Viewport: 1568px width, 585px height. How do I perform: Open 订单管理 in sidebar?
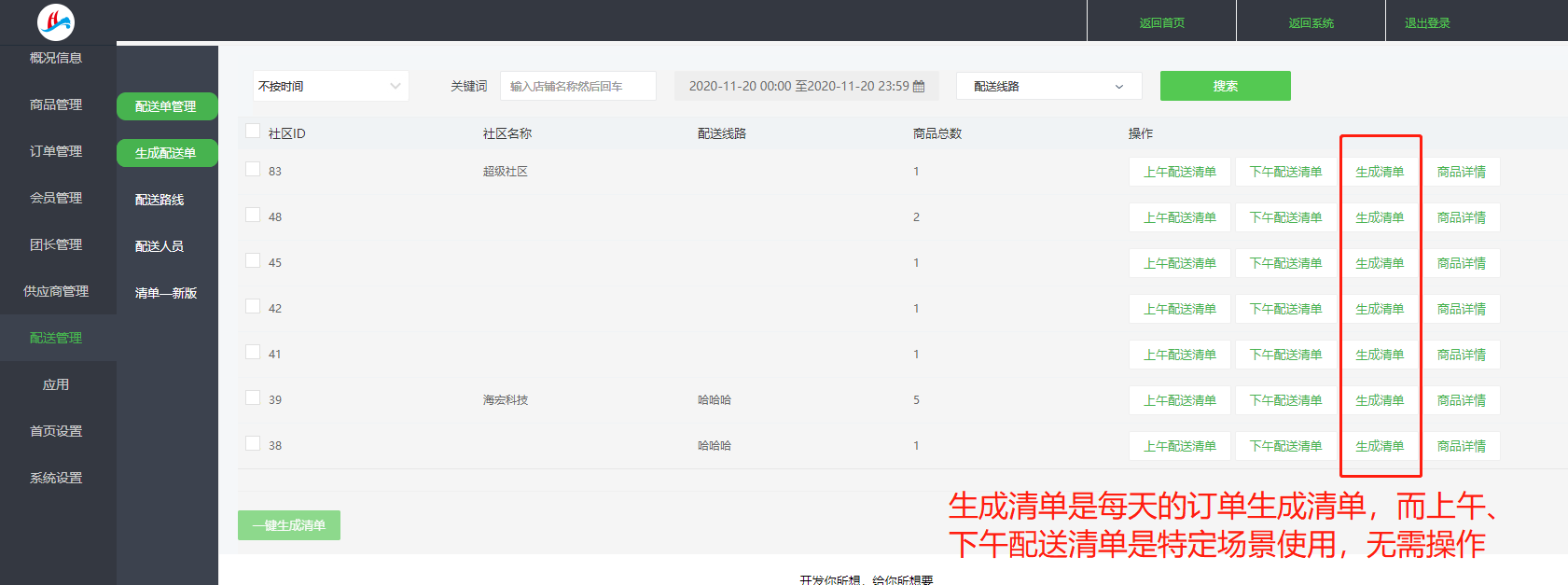(56, 151)
